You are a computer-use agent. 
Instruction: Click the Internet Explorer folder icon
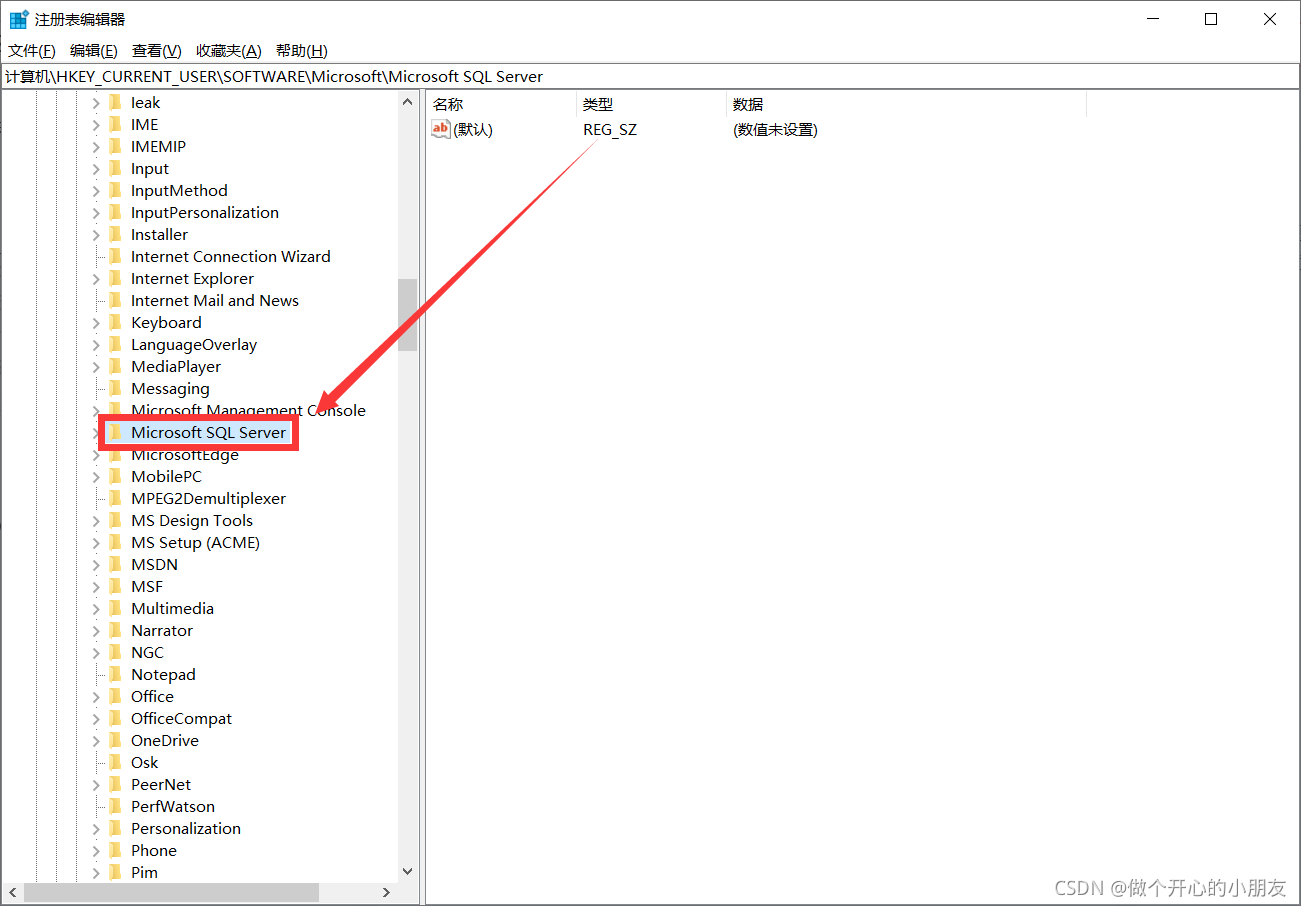[x=115, y=278]
